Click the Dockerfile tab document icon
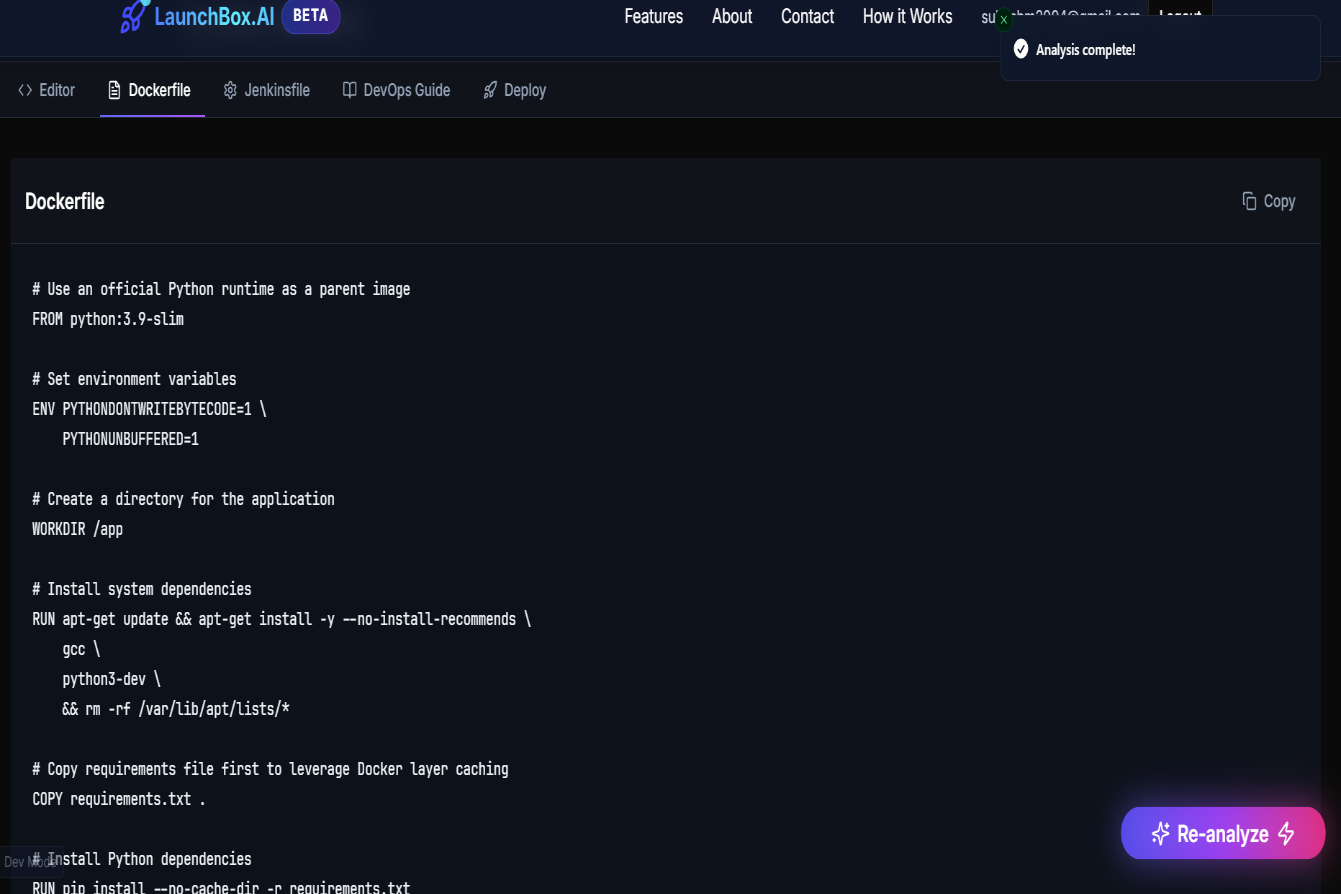The height and width of the screenshot is (894, 1341). (114, 90)
